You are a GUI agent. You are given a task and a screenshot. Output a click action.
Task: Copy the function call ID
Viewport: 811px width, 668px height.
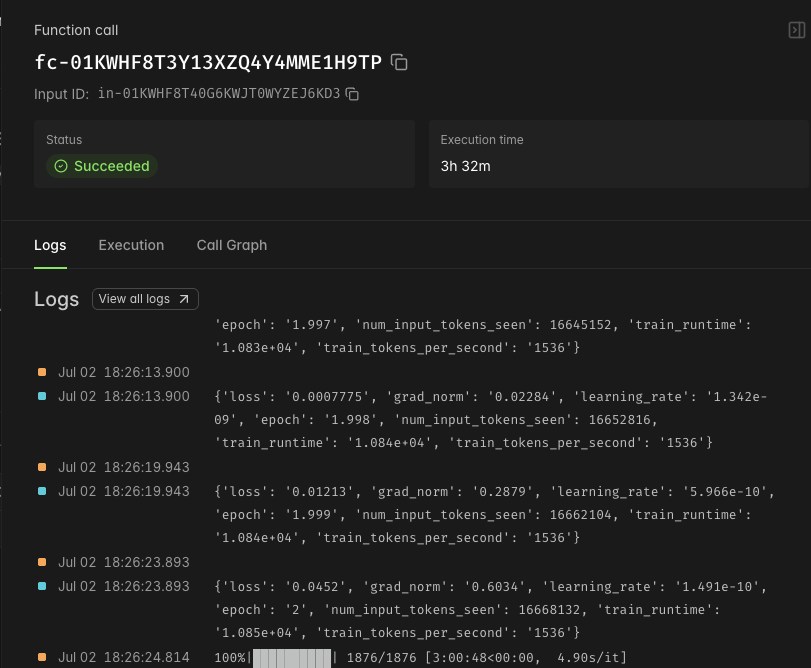[x=399, y=62]
